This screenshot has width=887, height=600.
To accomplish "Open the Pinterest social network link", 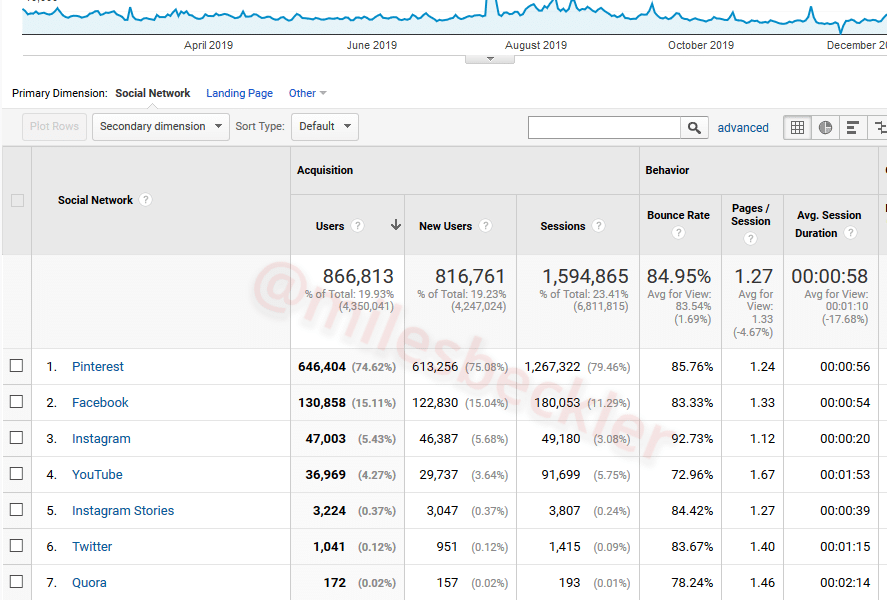I will [x=98, y=366].
